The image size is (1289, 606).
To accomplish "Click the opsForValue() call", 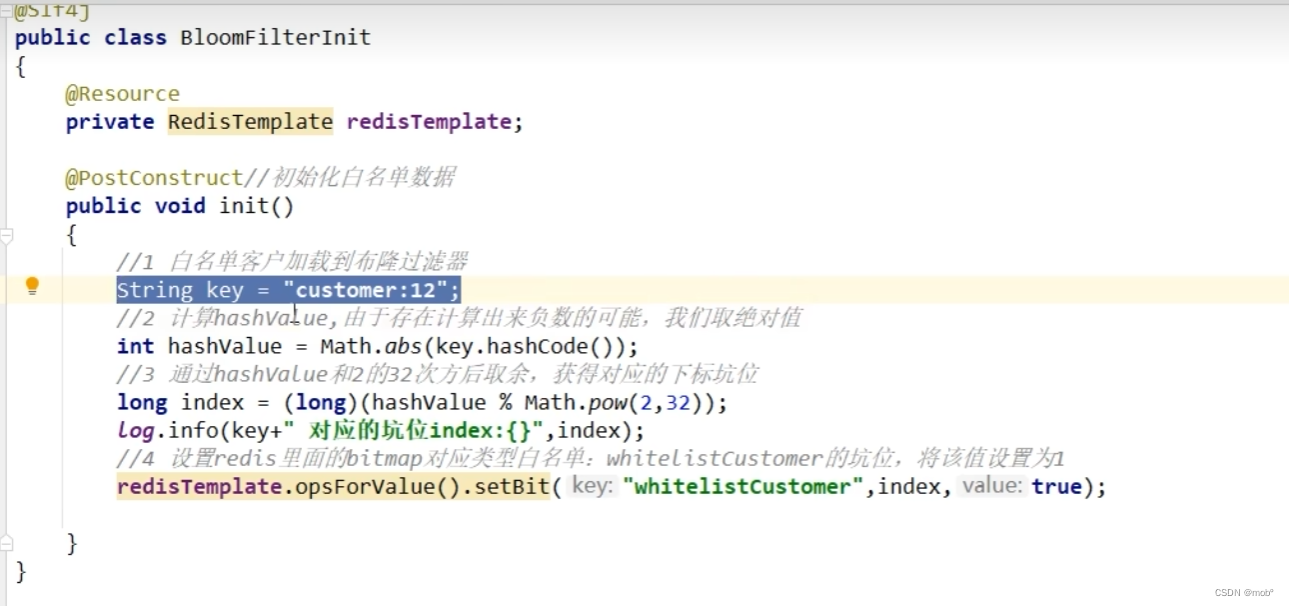I will [x=378, y=486].
